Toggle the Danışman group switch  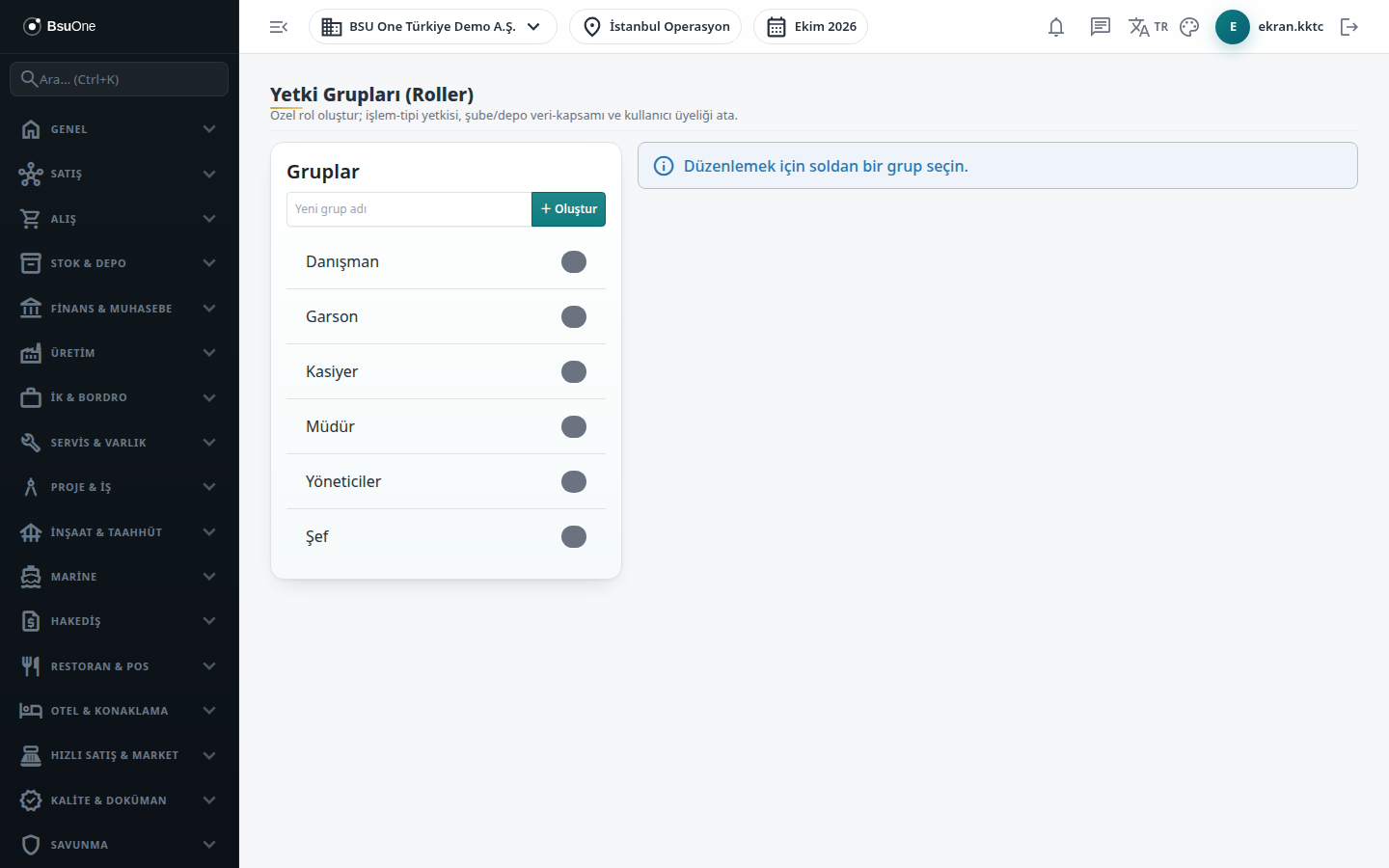point(574,262)
